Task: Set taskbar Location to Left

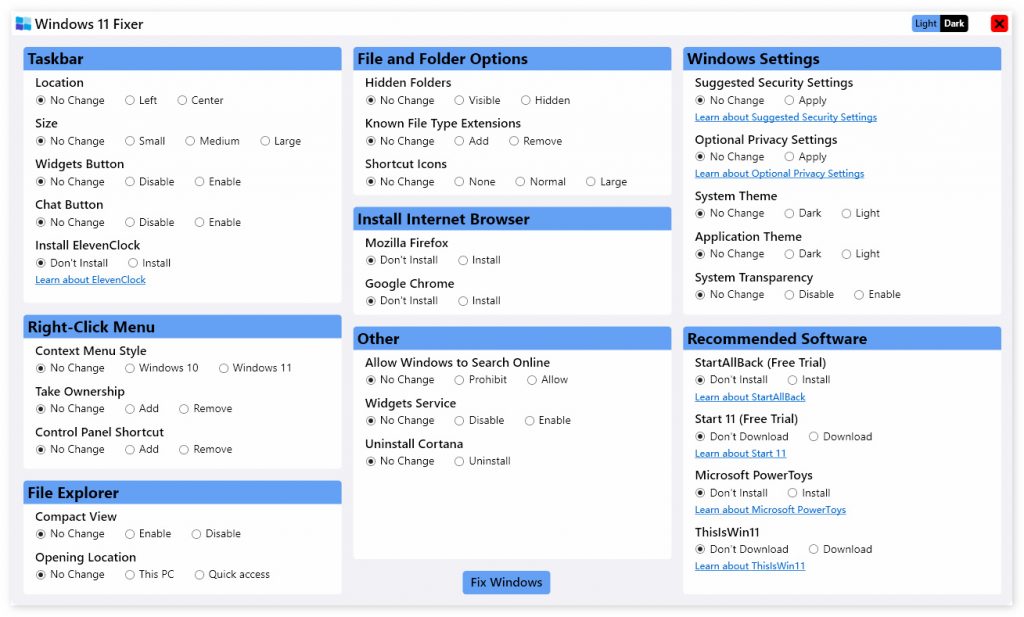Action: [130, 100]
